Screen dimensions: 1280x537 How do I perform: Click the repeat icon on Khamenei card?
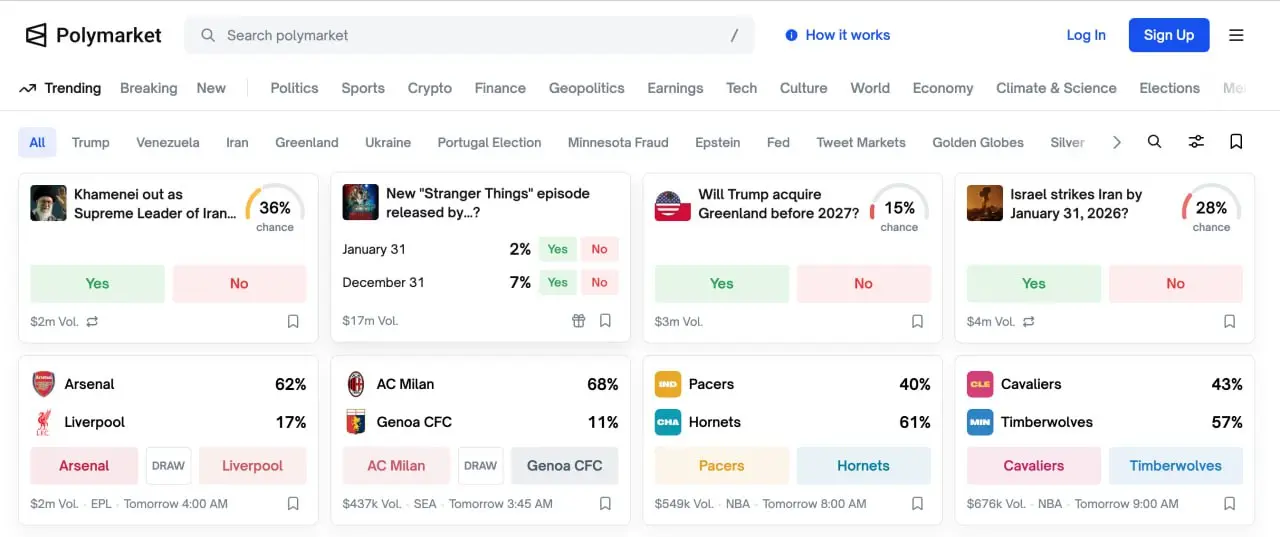92,322
